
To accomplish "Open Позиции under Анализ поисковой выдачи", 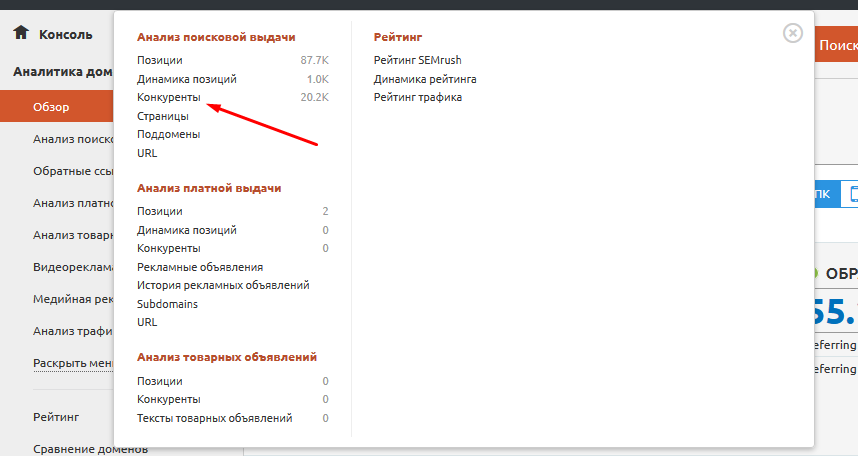I will (160, 60).
